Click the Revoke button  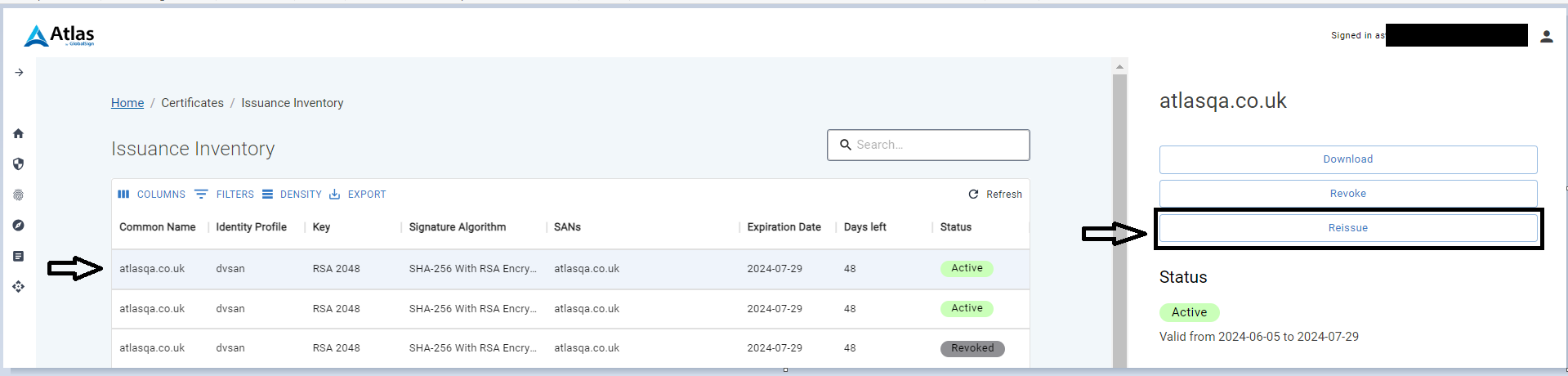point(1347,194)
